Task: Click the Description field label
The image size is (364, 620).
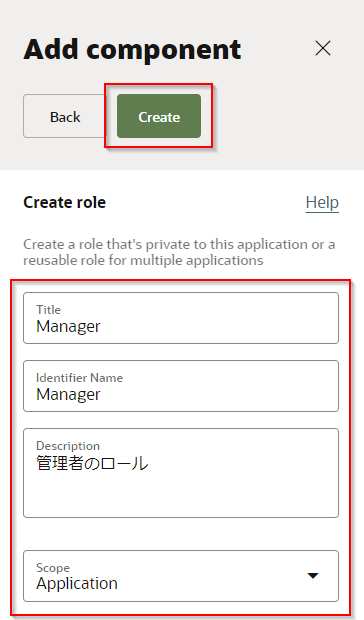Action: [x=68, y=446]
